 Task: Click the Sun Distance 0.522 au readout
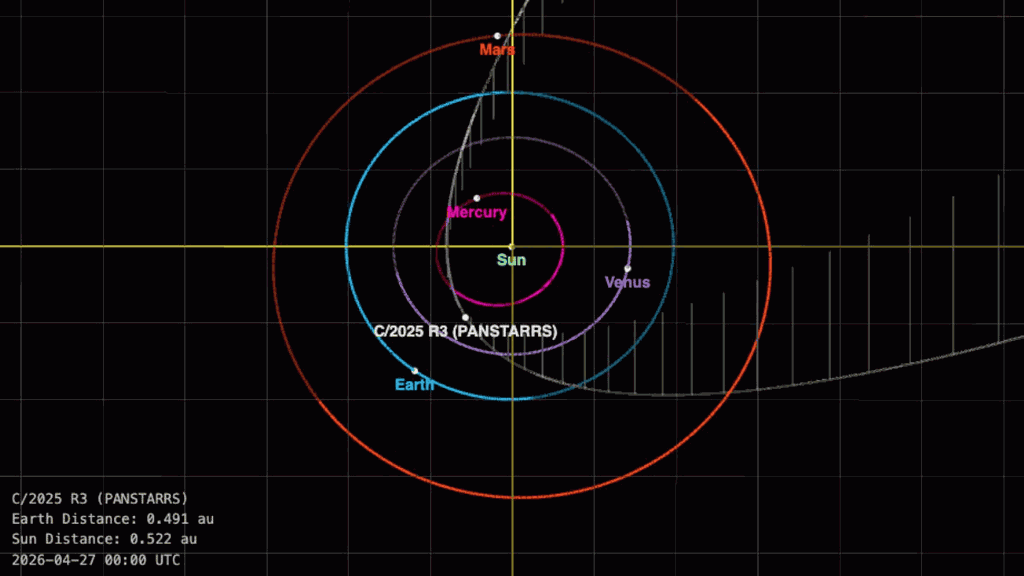point(104,539)
